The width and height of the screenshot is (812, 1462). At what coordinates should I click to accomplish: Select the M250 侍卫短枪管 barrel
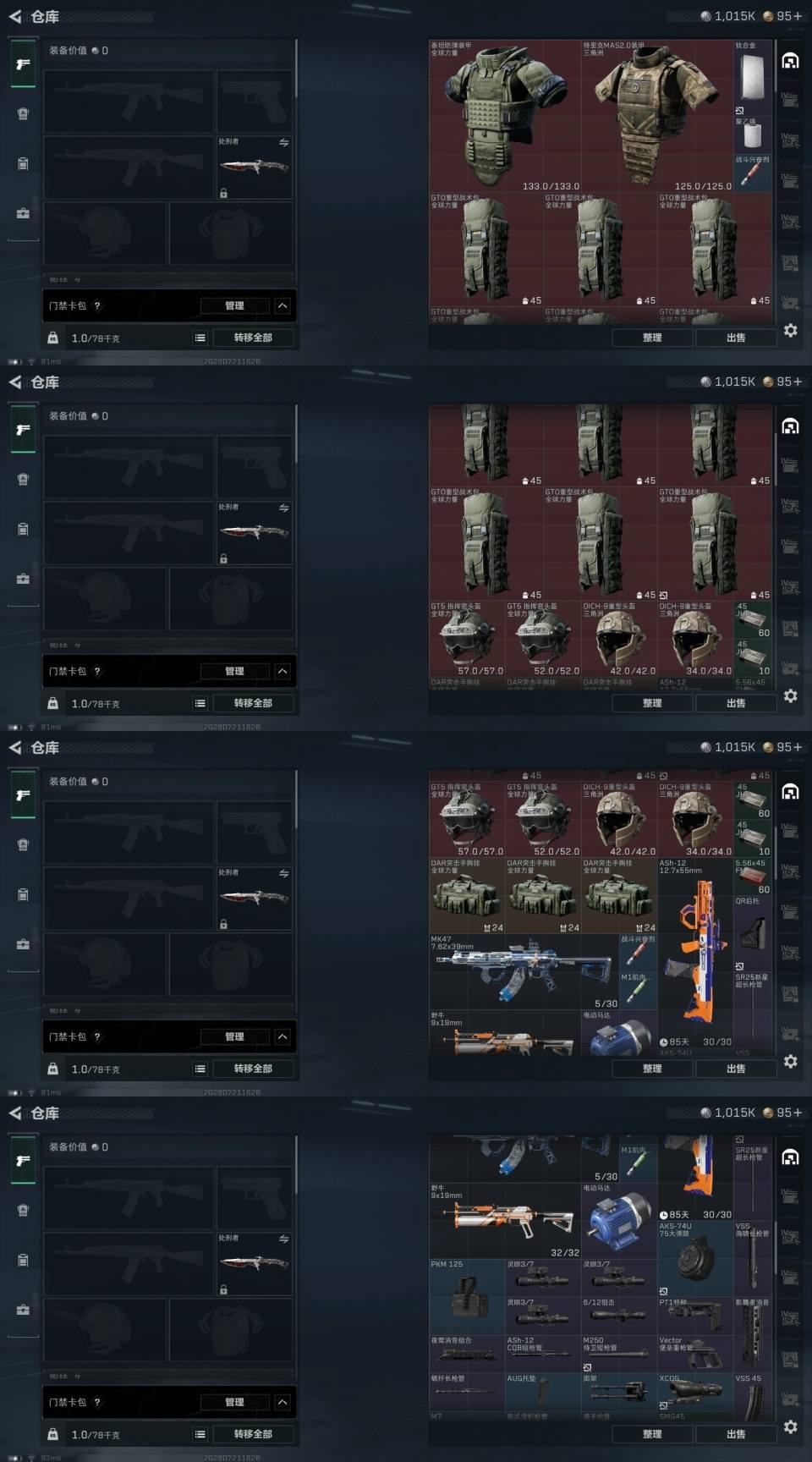tap(619, 1355)
